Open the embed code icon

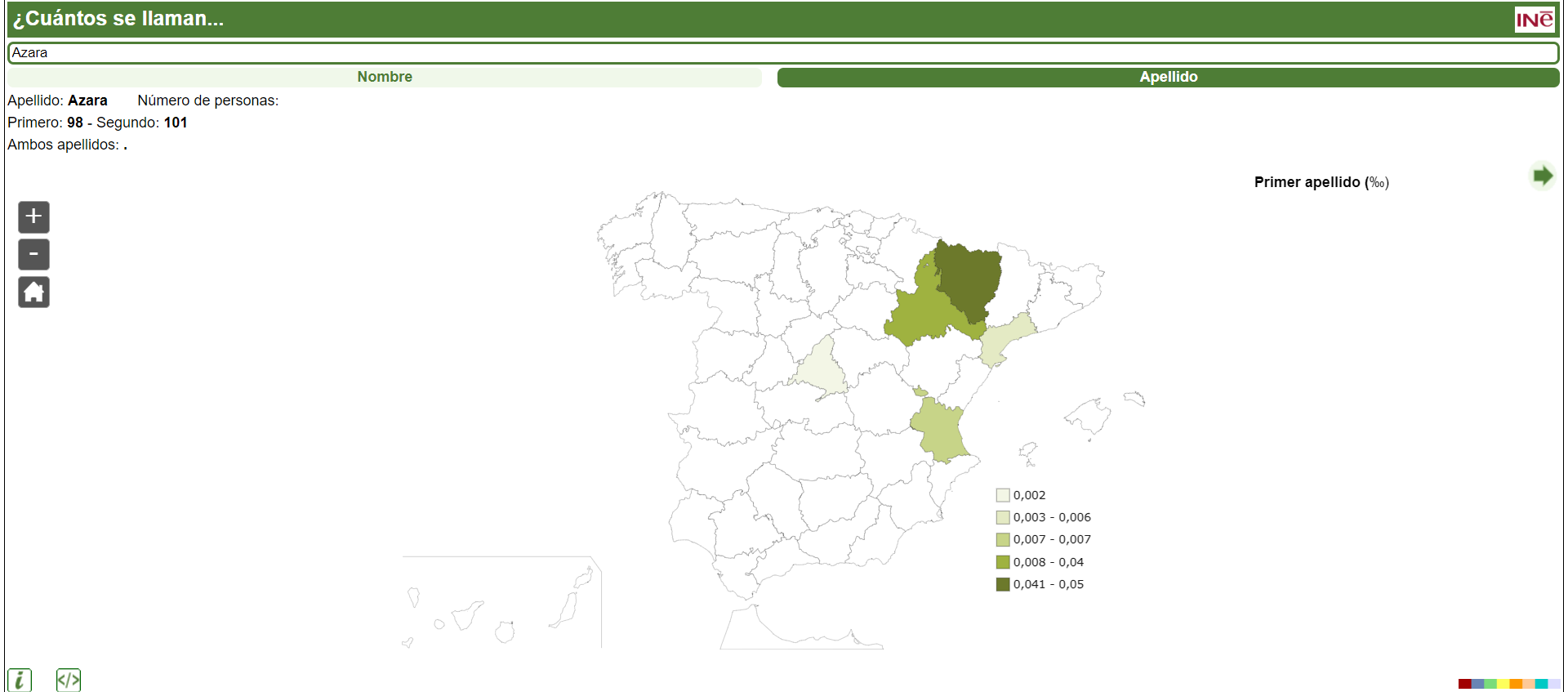tap(69, 680)
